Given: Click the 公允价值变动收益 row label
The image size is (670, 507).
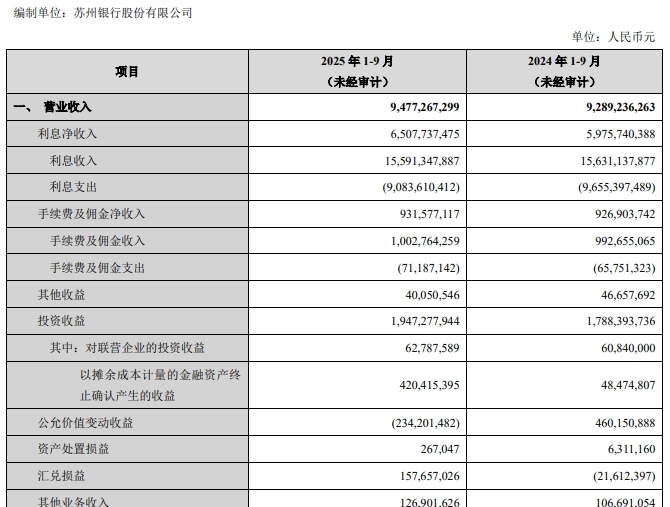Looking at the screenshot, I should (x=85, y=423).
